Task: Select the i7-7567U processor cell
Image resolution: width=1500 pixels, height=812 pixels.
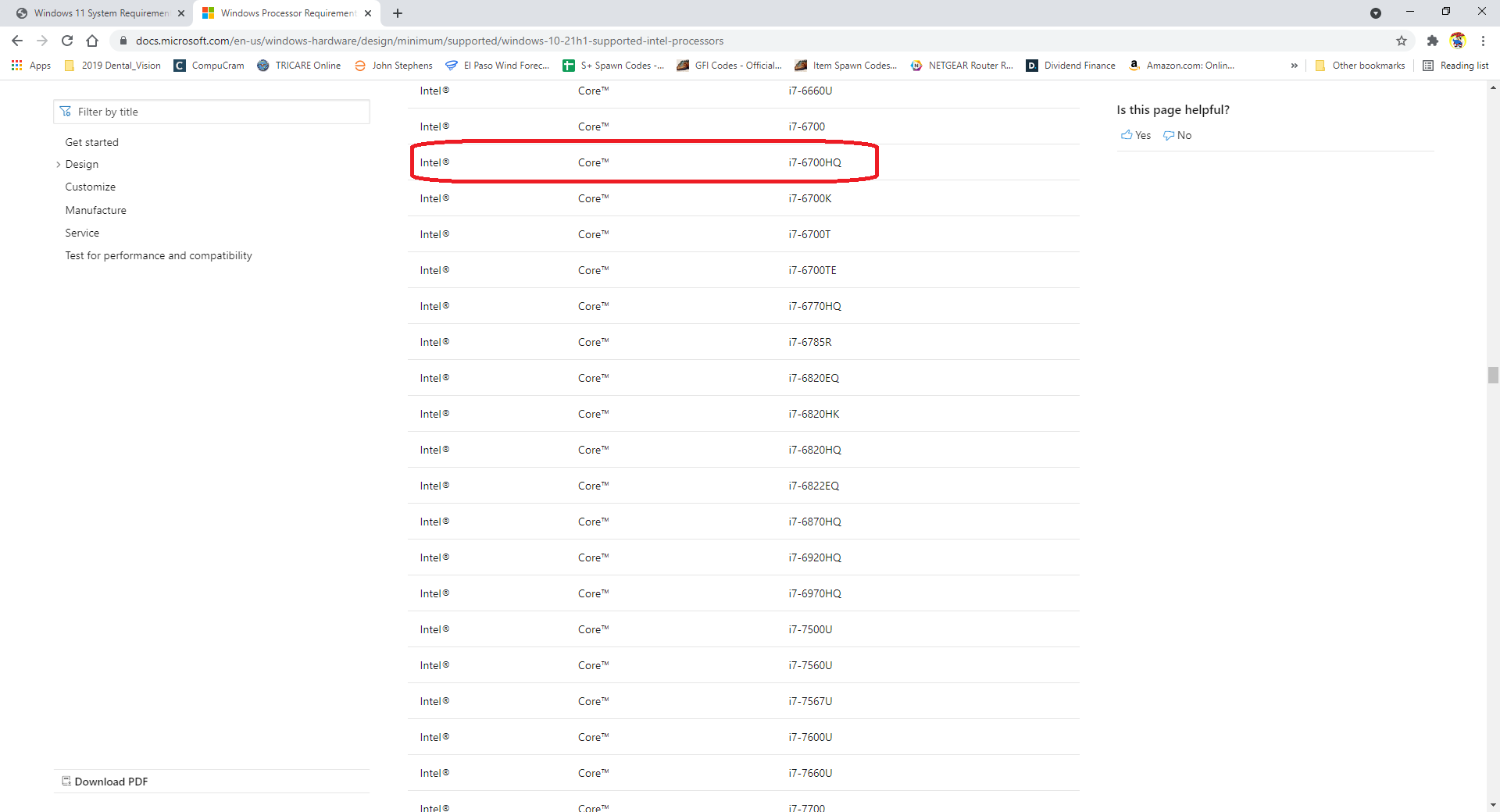Action: point(810,701)
